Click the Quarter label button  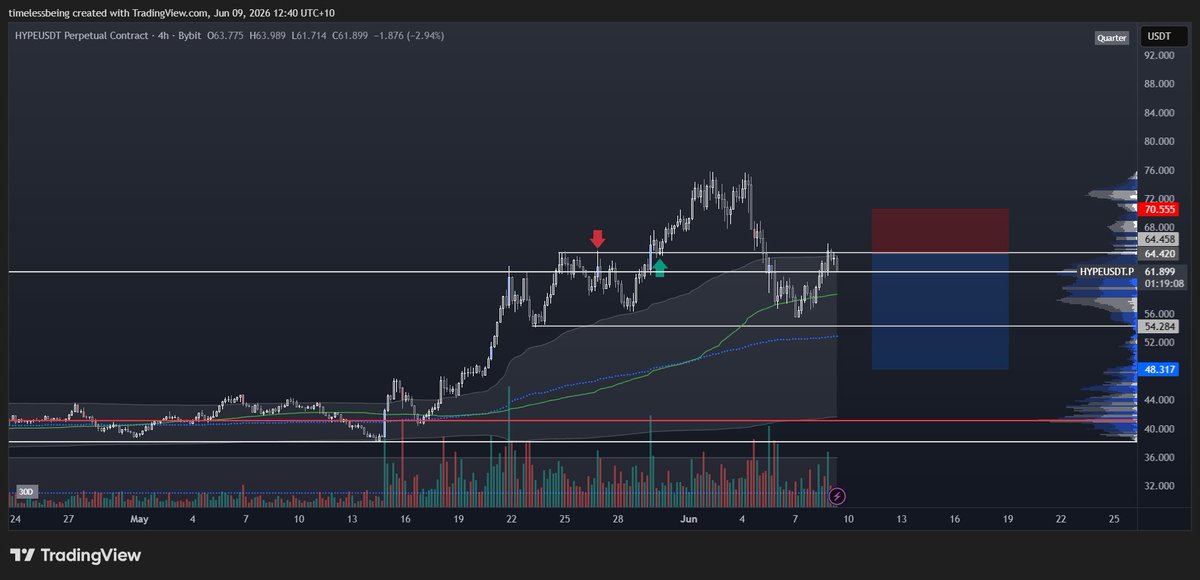[x=1112, y=38]
